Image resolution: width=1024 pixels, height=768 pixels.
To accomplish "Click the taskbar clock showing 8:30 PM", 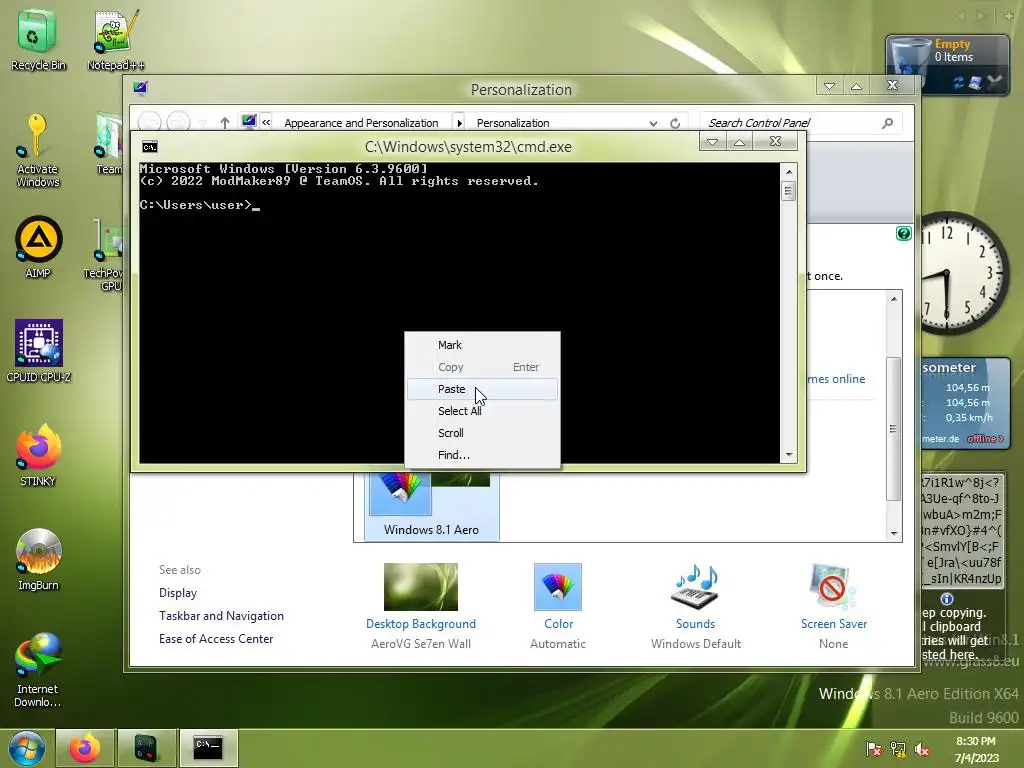I will [x=976, y=749].
